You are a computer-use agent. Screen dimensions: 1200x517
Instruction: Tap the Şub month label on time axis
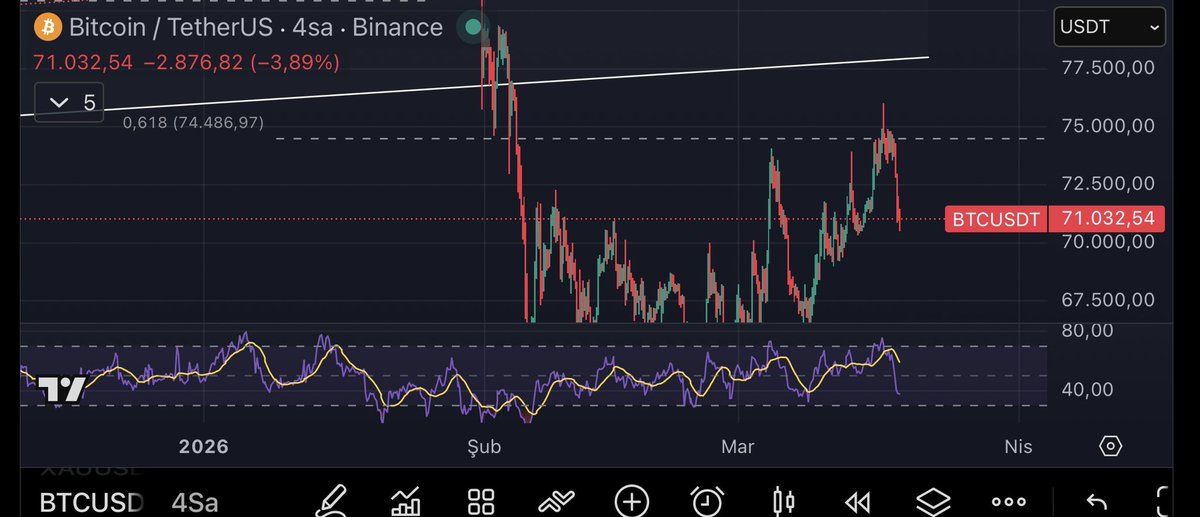point(485,446)
